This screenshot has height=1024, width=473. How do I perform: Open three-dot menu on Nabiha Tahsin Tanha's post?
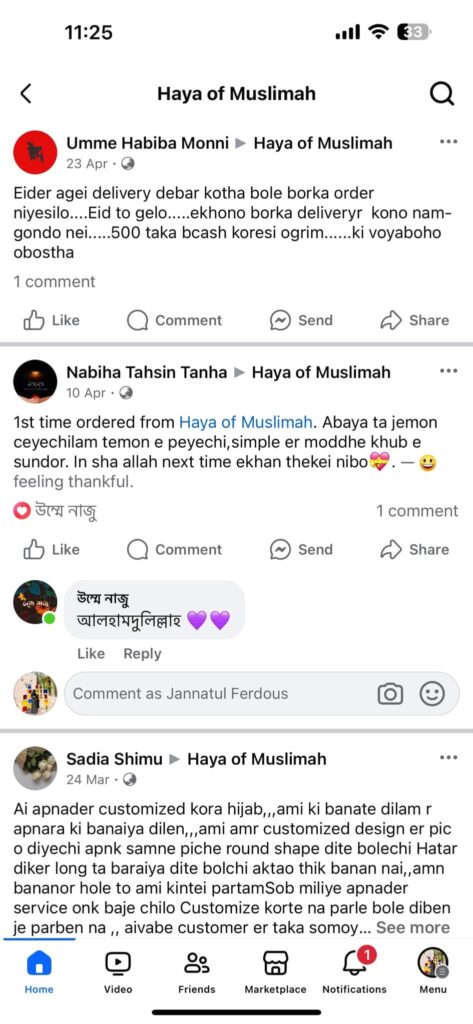pos(448,371)
